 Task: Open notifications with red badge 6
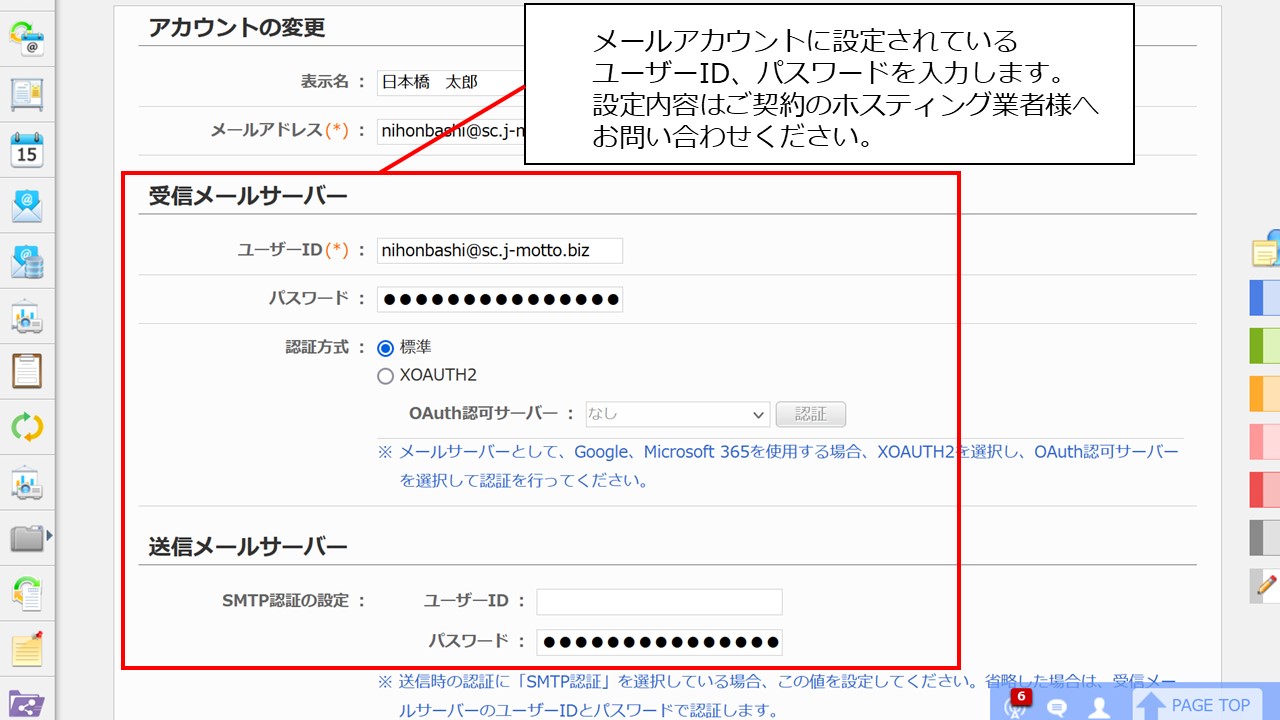1016,706
